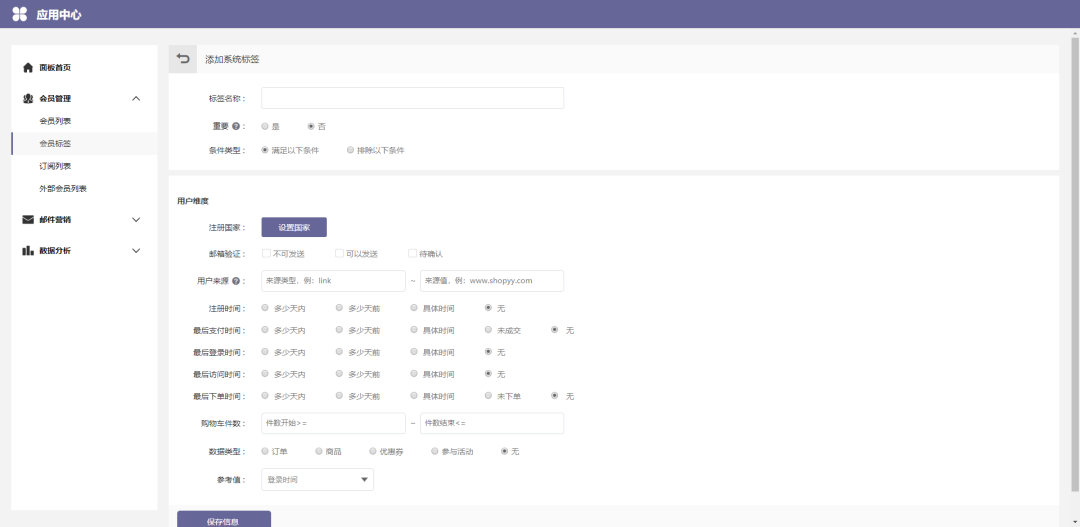Click the bar chart icon beside 数据分析
This screenshot has width=1080, height=527.
point(28,251)
